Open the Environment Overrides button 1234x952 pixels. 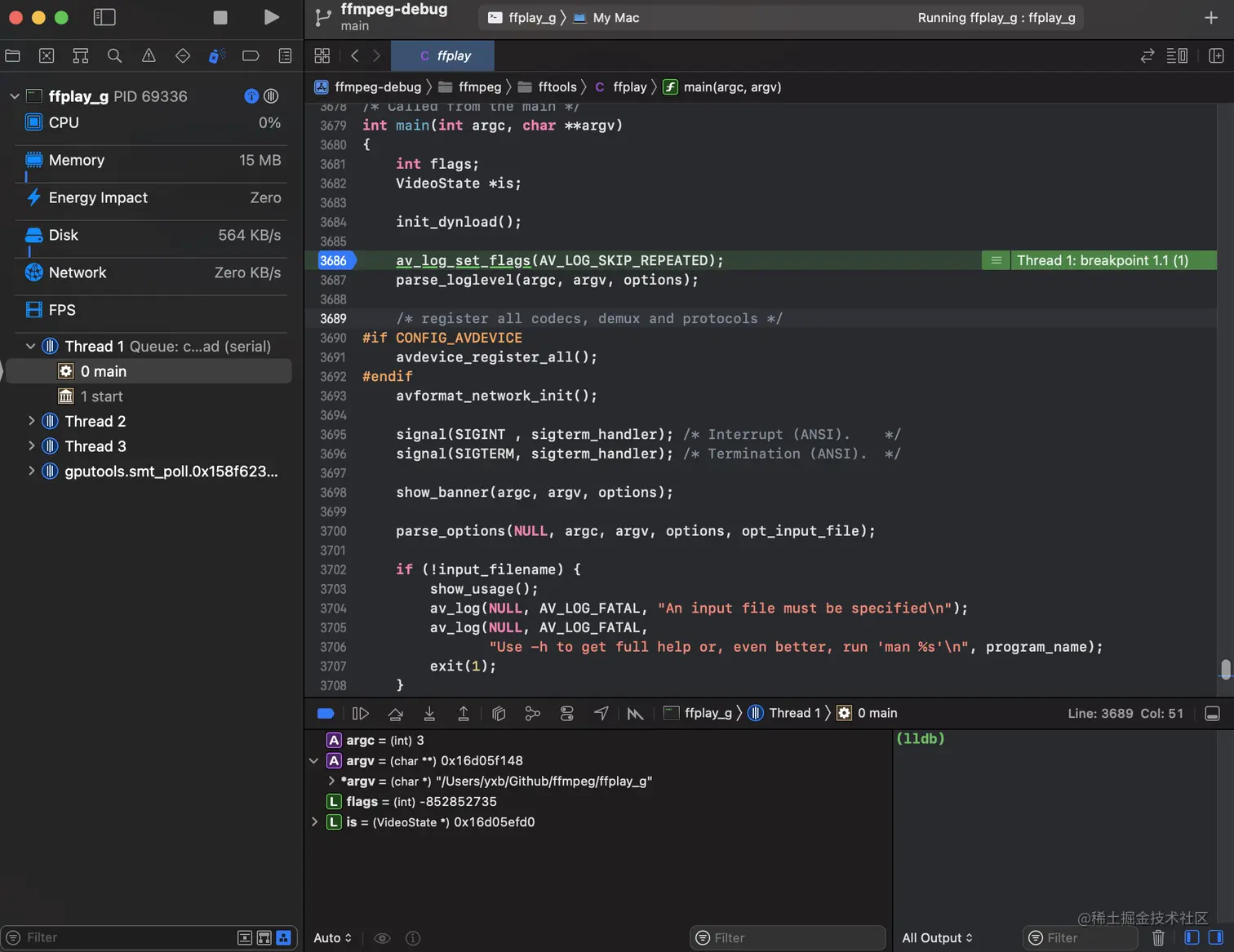tap(567, 713)
